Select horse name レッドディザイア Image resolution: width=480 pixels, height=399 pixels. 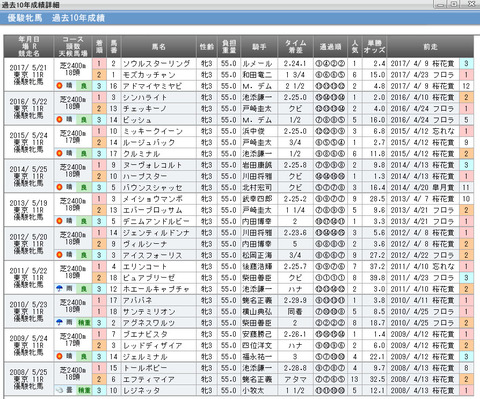(152, 345)
